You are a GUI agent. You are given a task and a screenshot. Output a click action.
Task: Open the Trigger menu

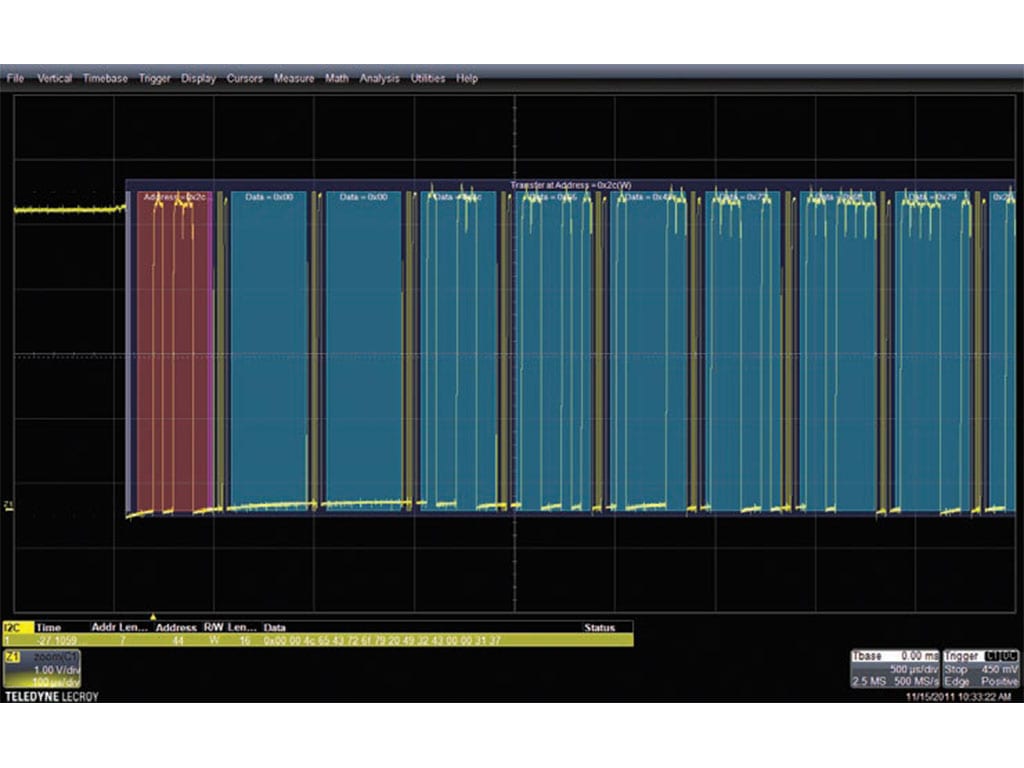(x=155, y=78)
